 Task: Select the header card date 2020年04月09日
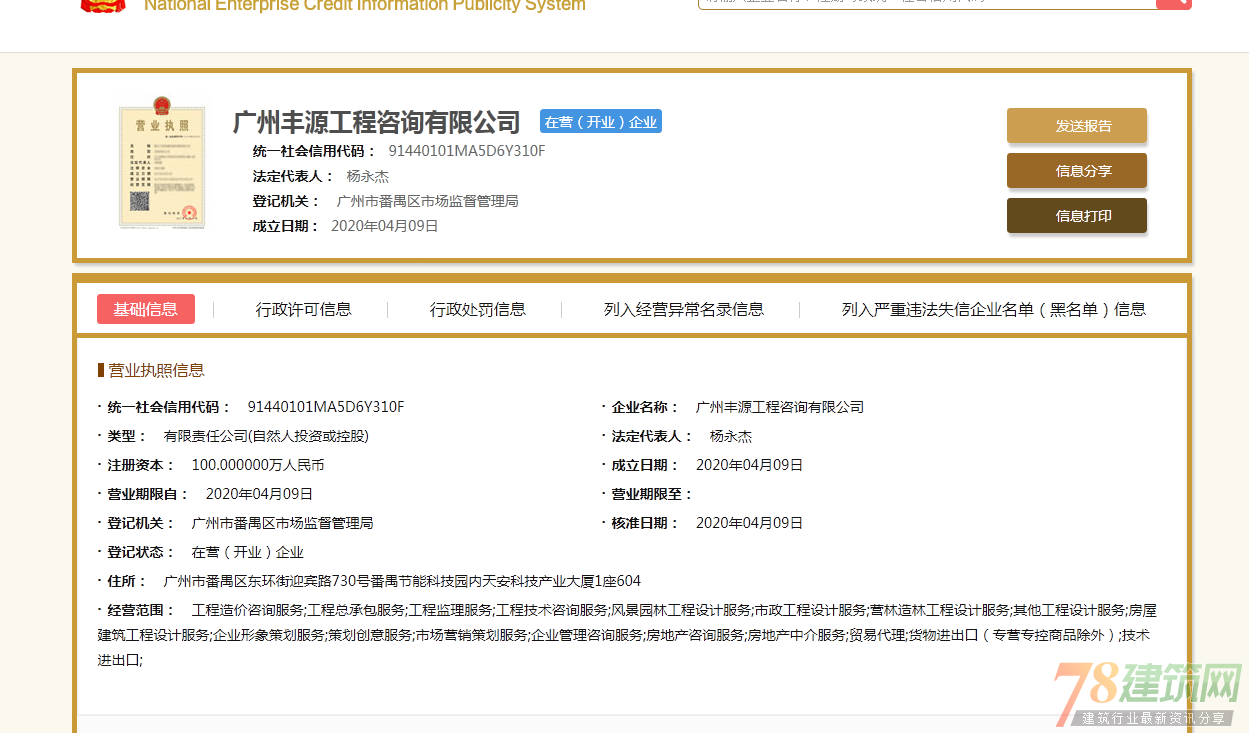tap(385, 226)
